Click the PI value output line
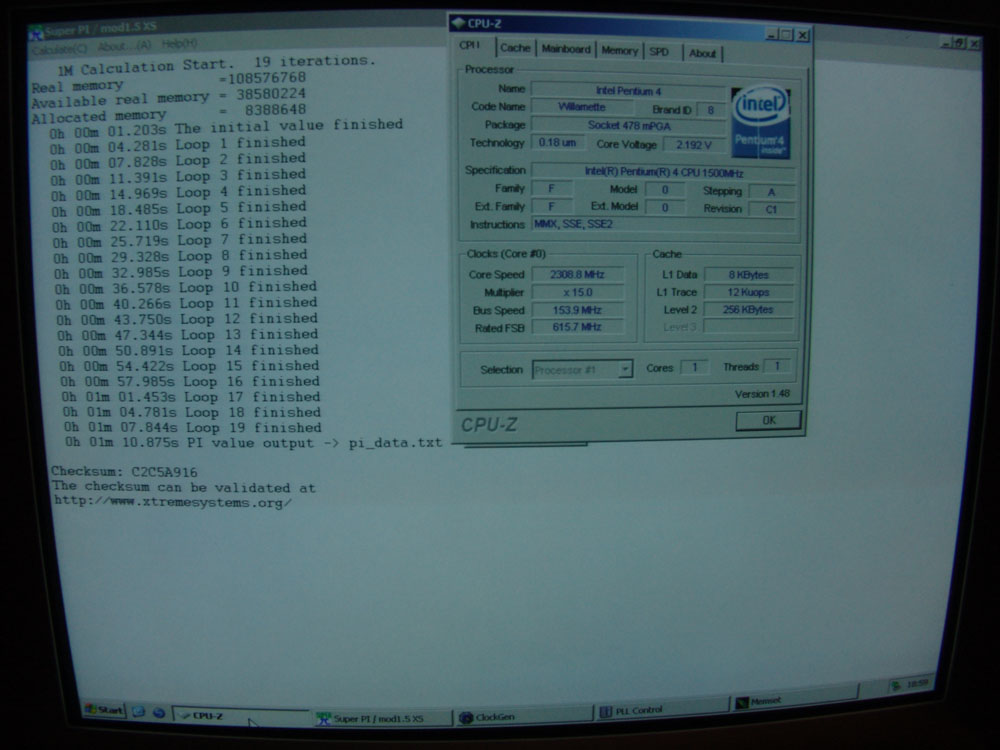Screen dimensions: 1000x750 click(253, 443)
